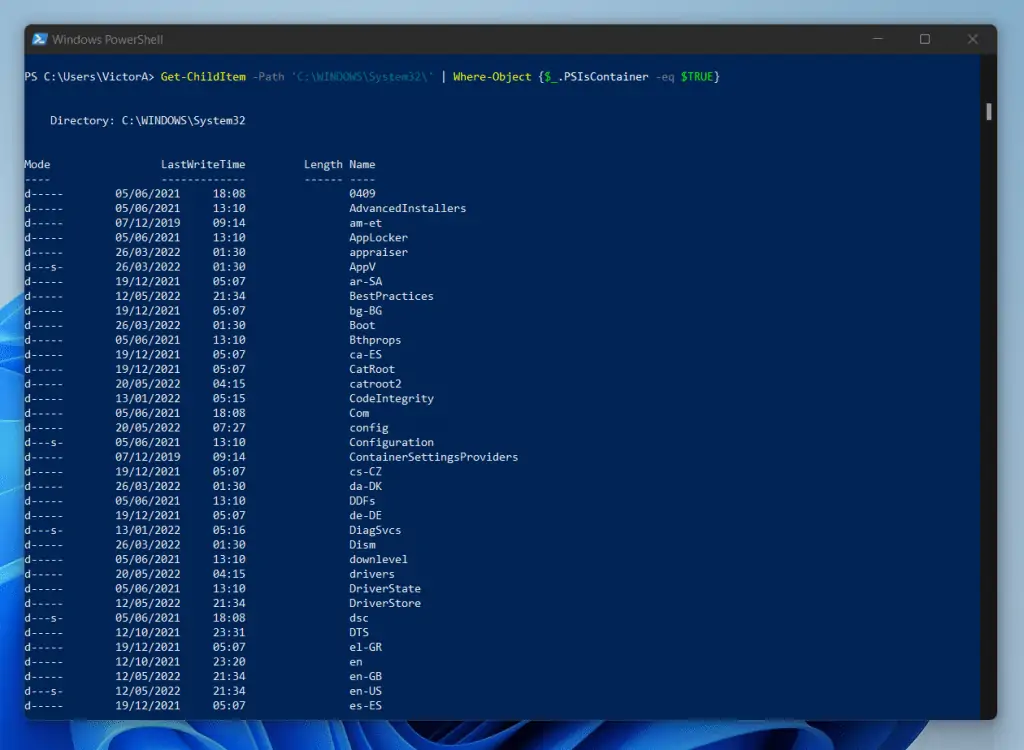Click the AdvancedInstallers folder name
This screenshot has height=750, width=1024.
(408, 208)
